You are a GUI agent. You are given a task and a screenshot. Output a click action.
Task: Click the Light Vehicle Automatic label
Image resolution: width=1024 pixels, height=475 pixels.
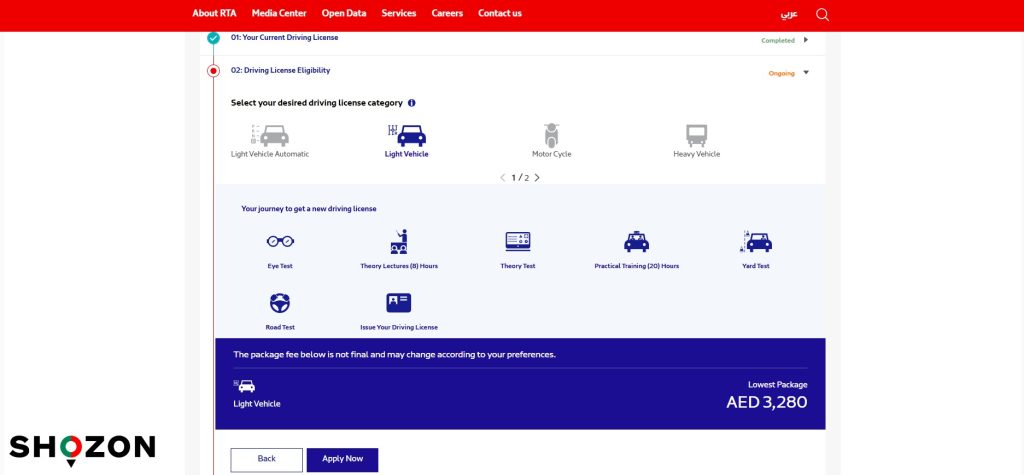270,154
